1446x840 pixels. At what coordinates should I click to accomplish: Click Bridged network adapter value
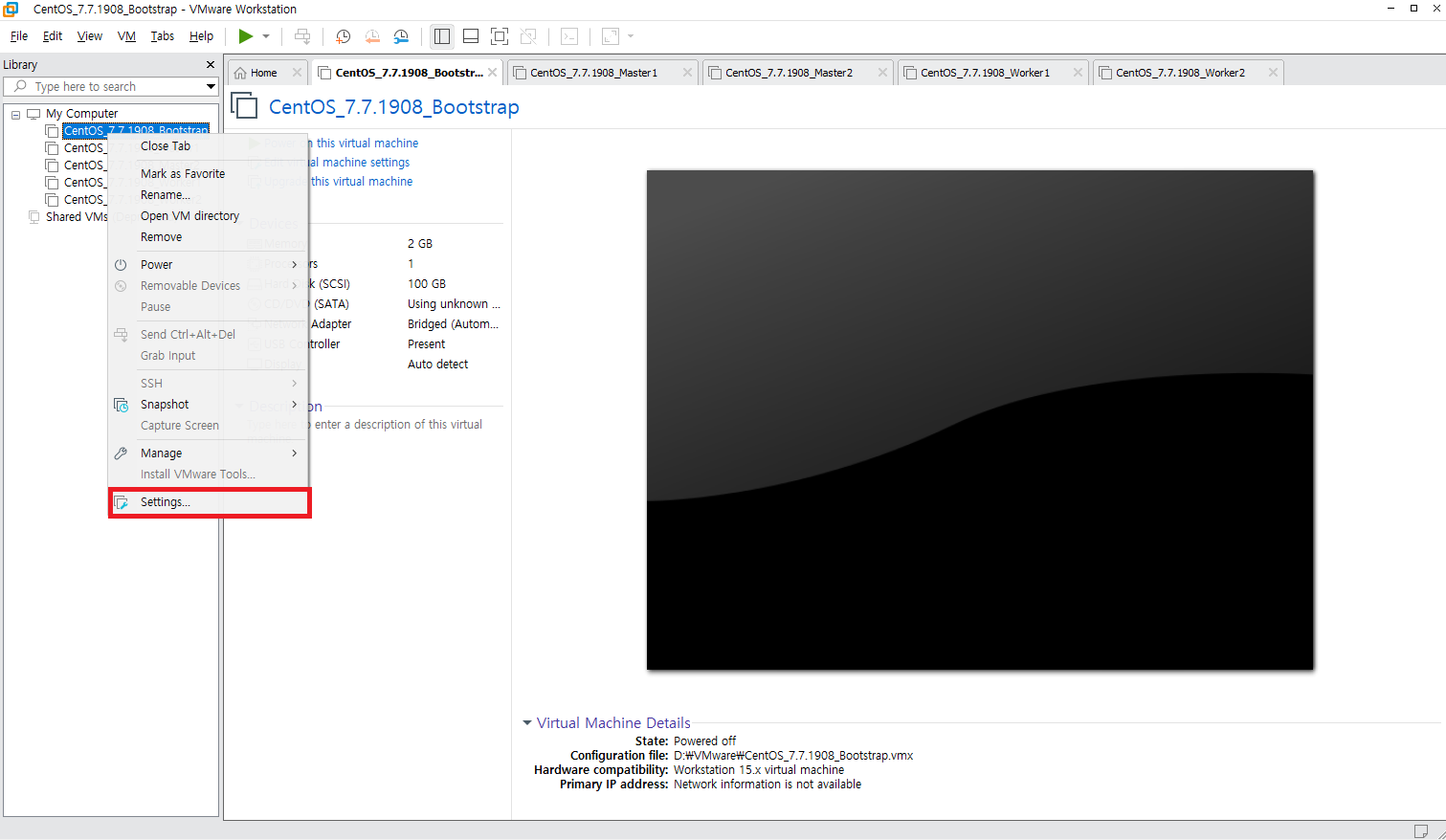(x=453, y=324)
